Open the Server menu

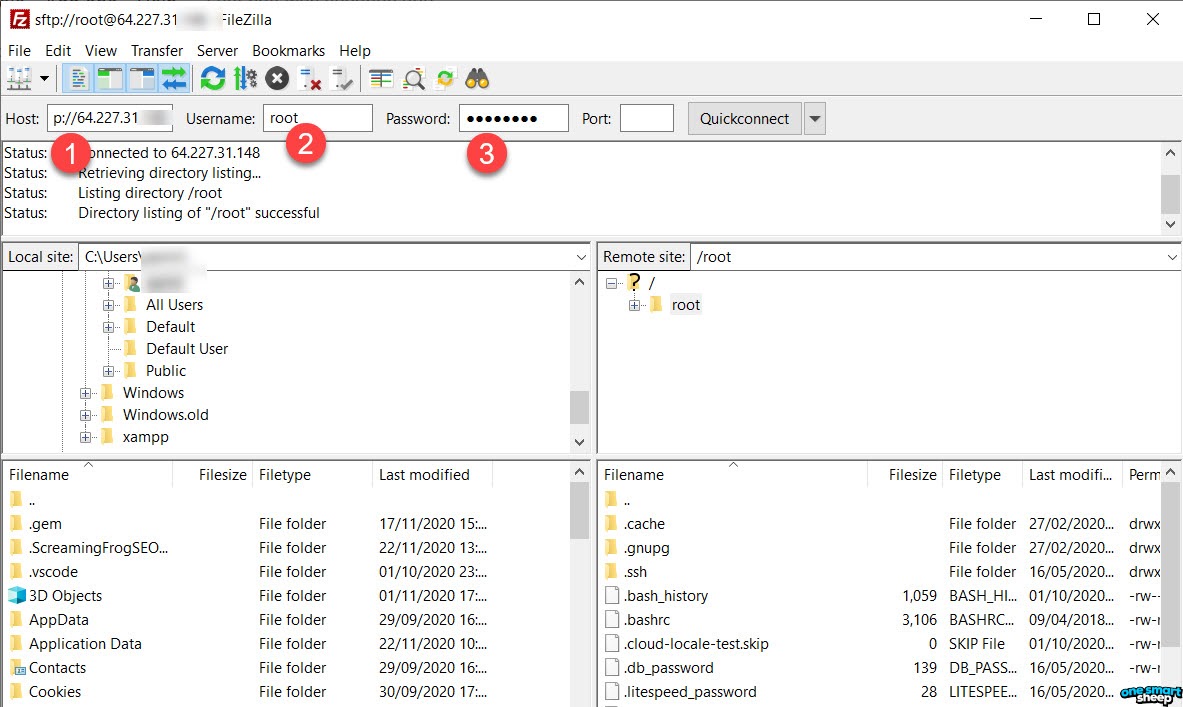[217, 51]
